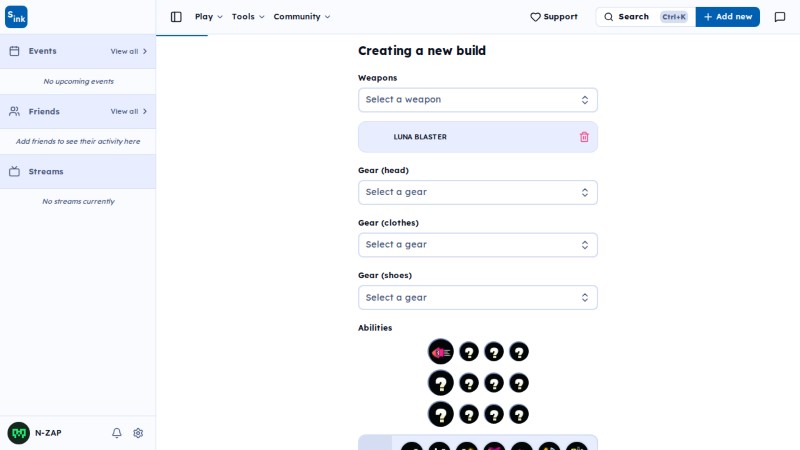
Task: Toggle the sidebar panel icon
Action: click(x=176, y=17)
